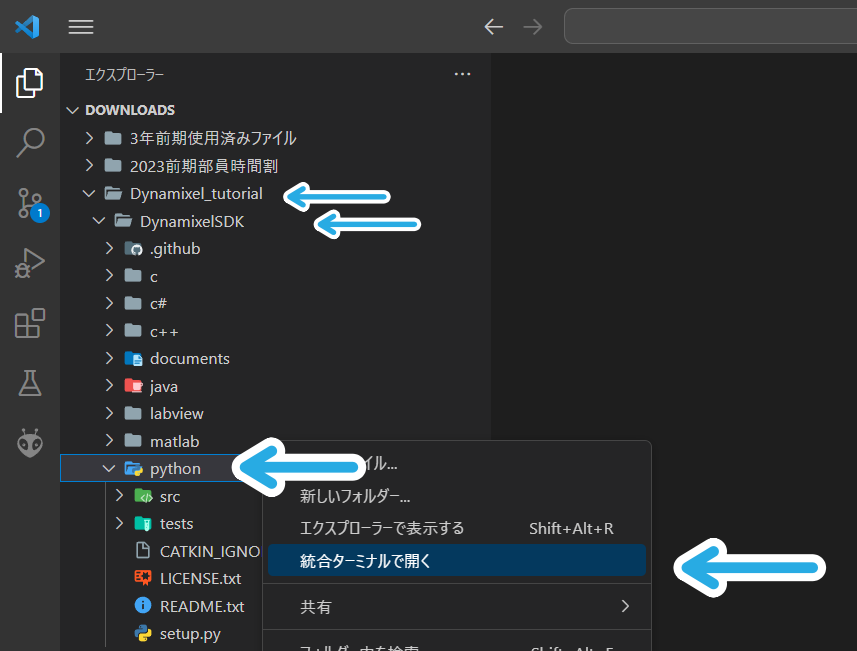Click the setup.py Python file icon

coord(143,633)
